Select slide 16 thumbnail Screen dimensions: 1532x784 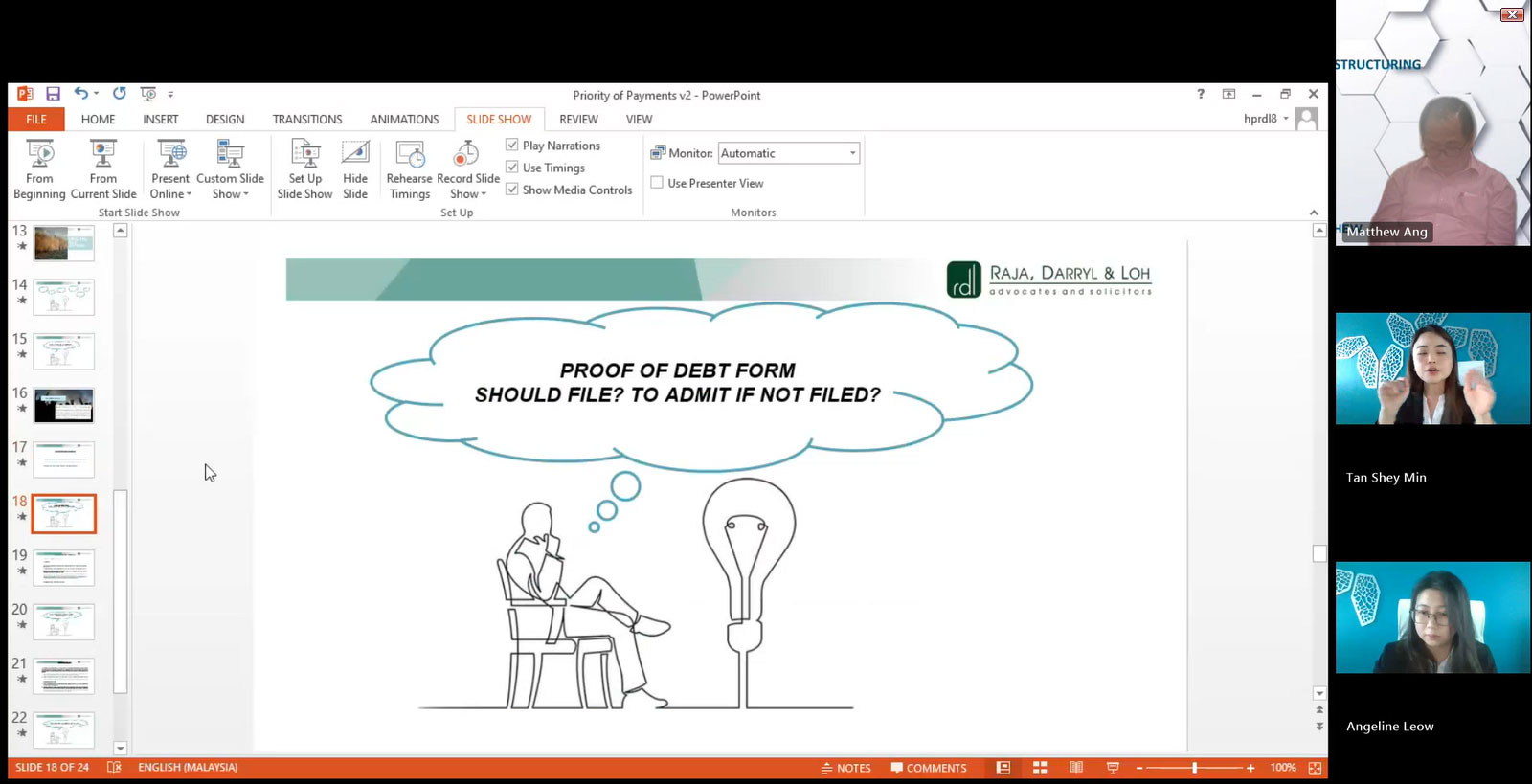[x=64, y=406]
